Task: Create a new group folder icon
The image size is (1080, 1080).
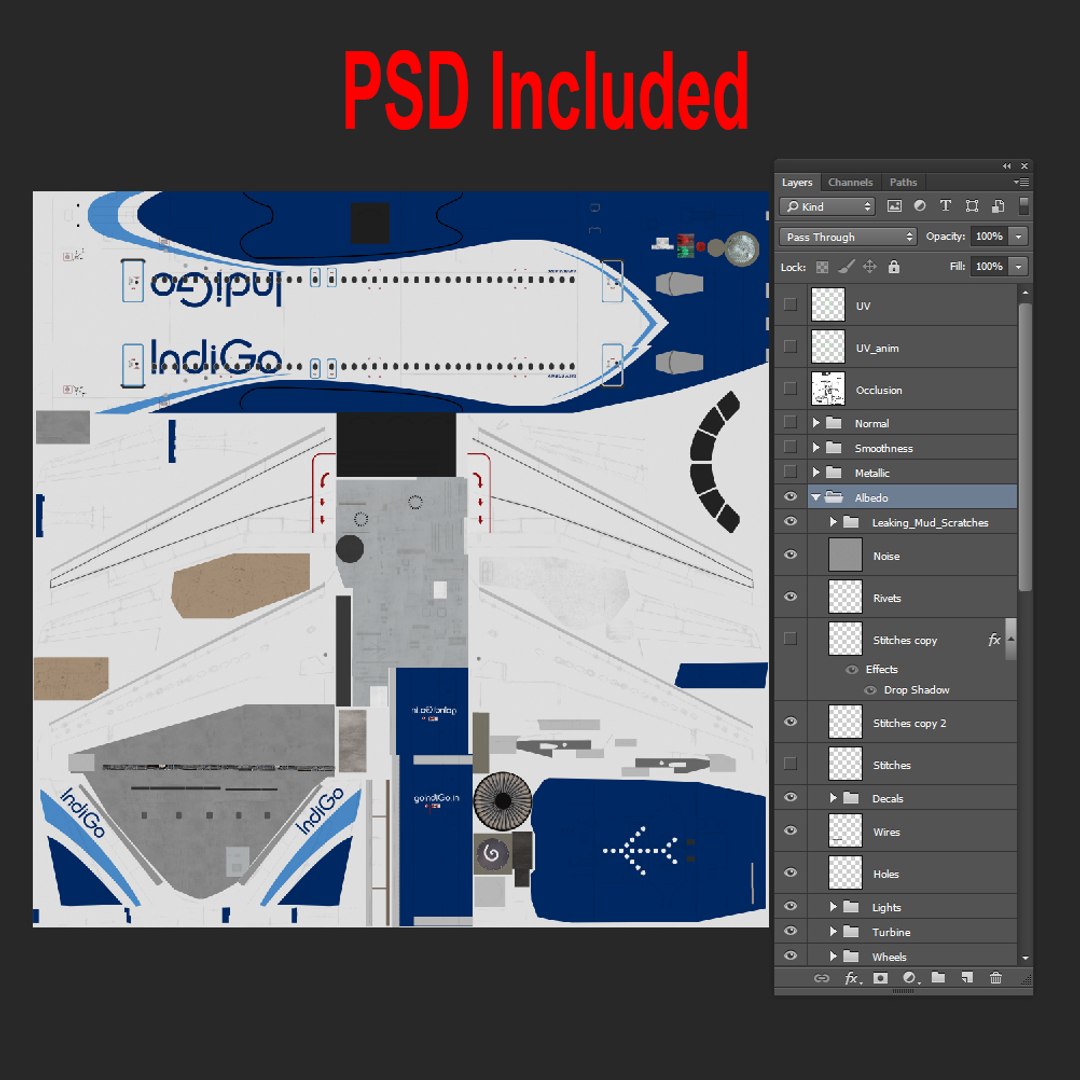Action: [x=938, y=977]
